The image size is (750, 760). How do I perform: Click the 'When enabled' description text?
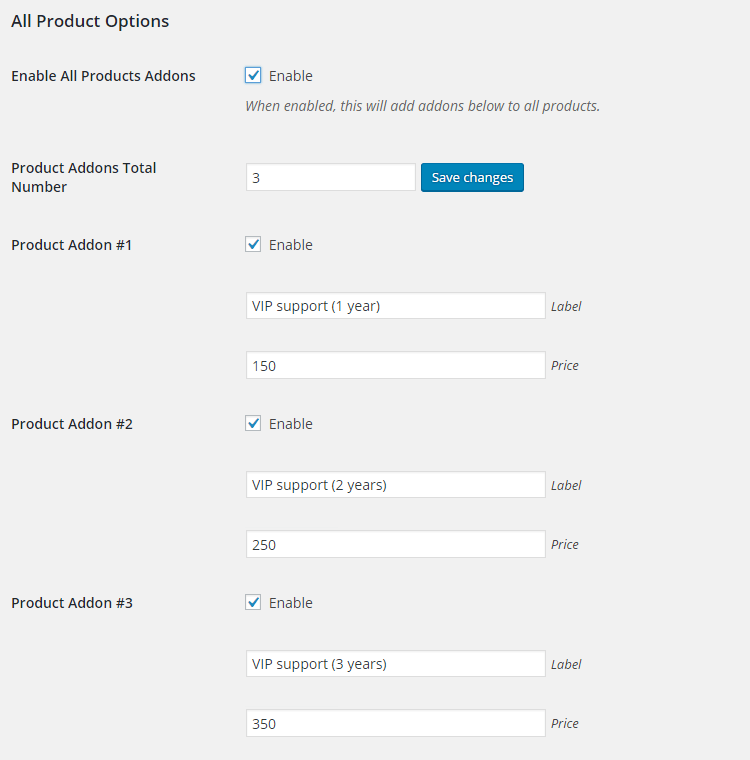tap(422, 106)
